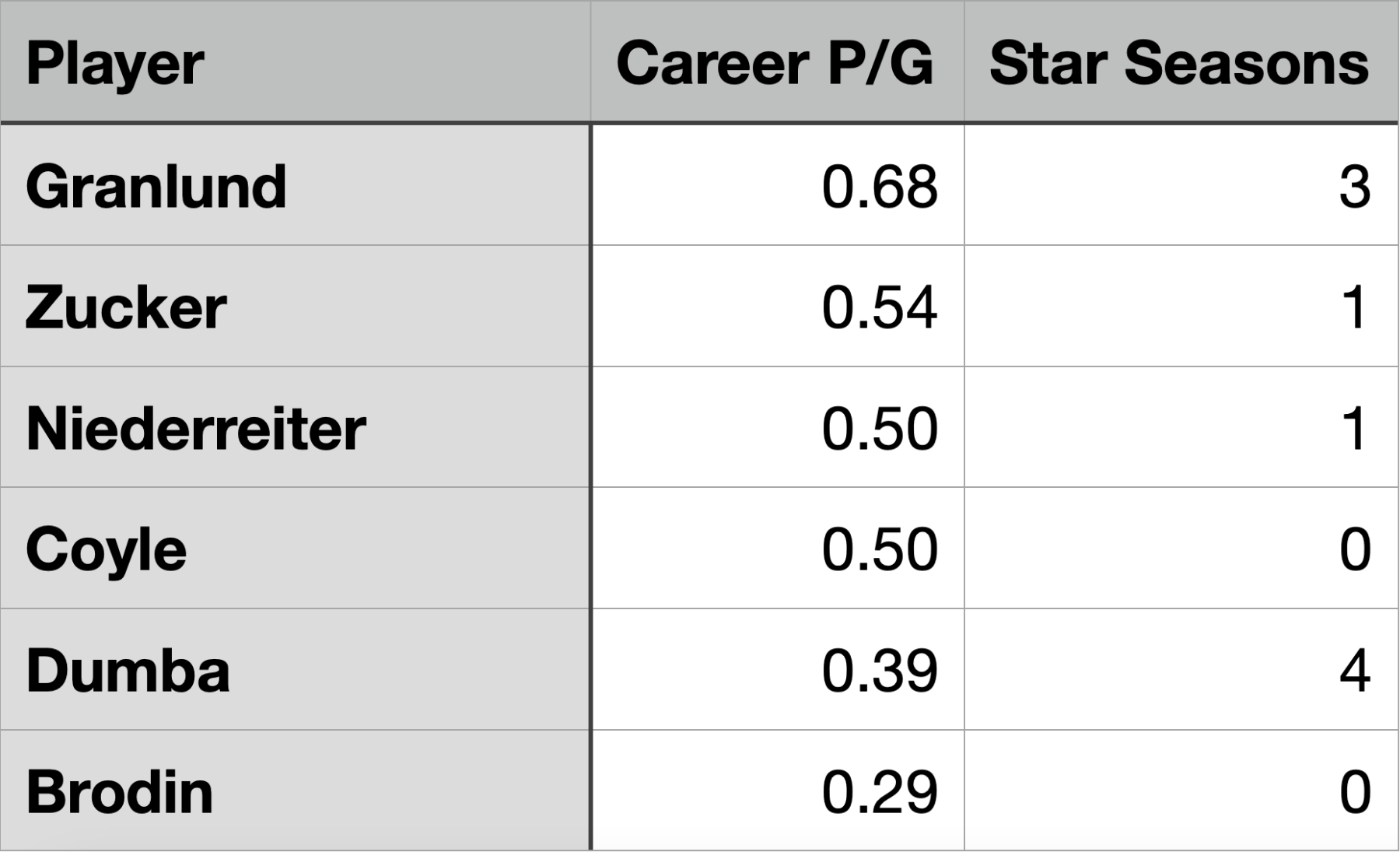This screenshot has width=1400, height=852.
Task: Select the Coyle player cell
Action: click(107, 549)
